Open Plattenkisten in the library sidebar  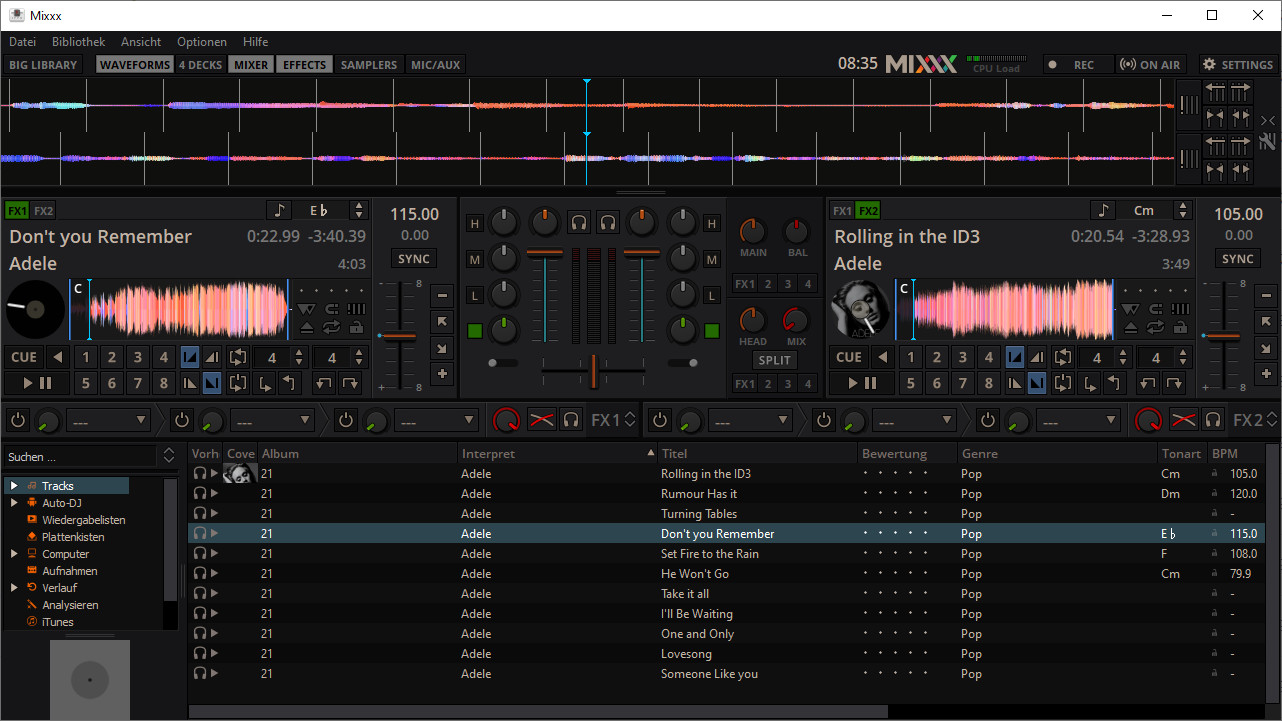[x=73, y=537]
